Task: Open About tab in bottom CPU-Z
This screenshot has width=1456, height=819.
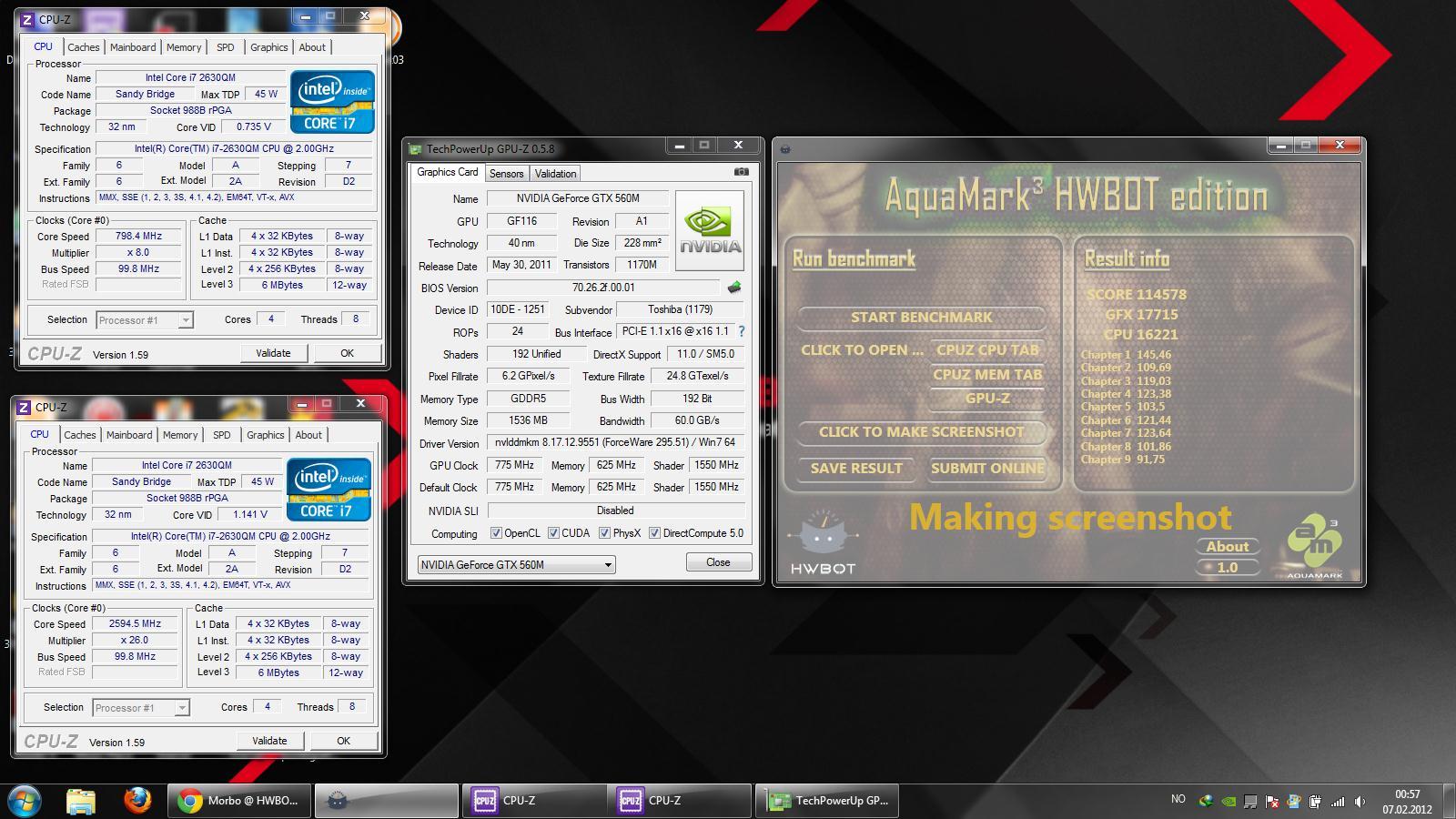Action: pyautogui.click(x=308, y=435)
